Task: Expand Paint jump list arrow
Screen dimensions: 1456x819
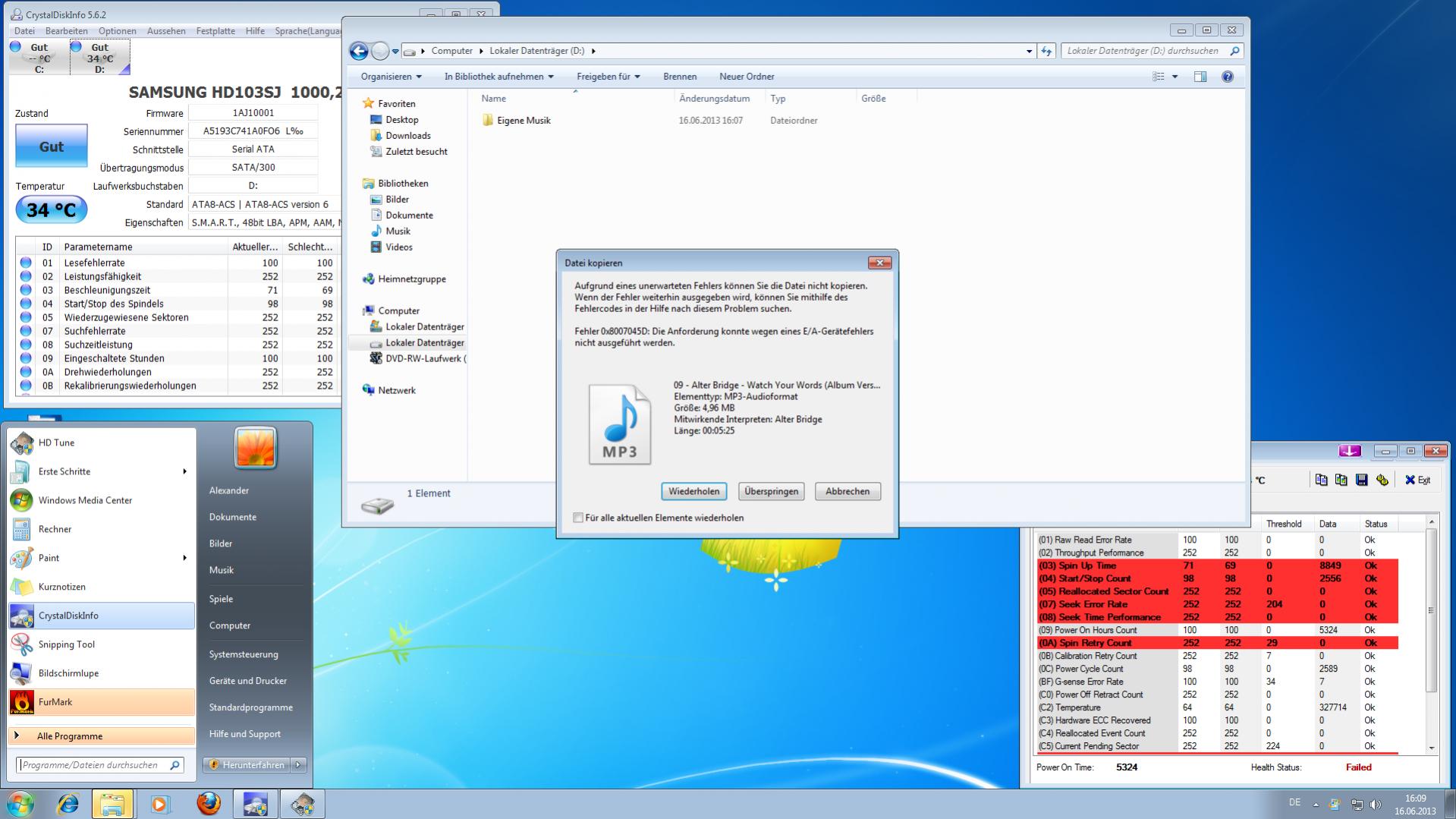Action: (184, 558)
